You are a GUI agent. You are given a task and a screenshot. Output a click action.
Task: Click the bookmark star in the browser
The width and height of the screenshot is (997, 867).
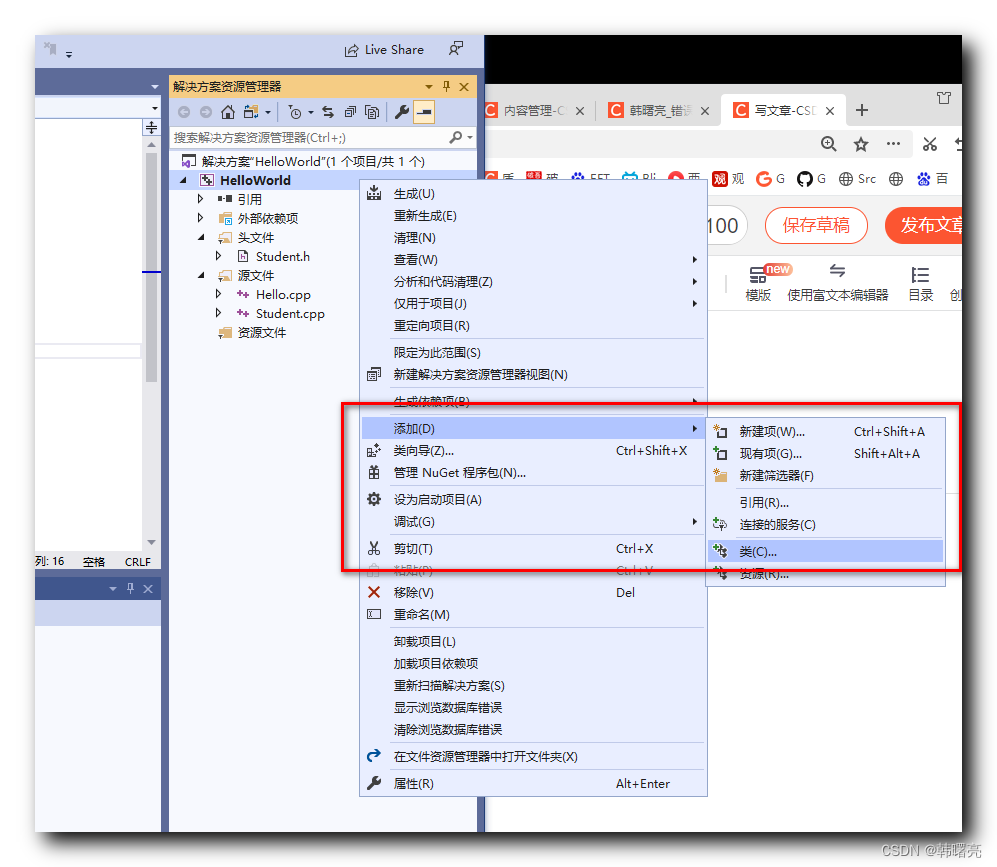(x=861, y=144)
